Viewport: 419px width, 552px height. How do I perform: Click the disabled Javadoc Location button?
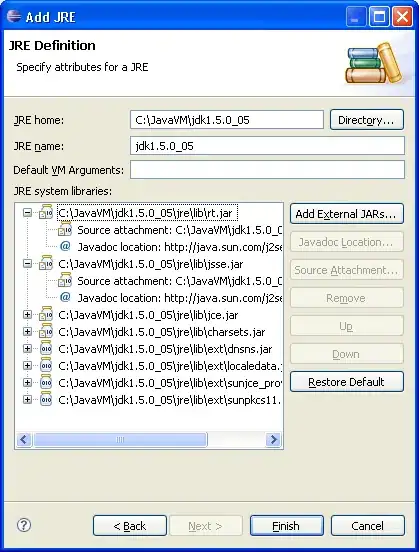tap(346, 242)
